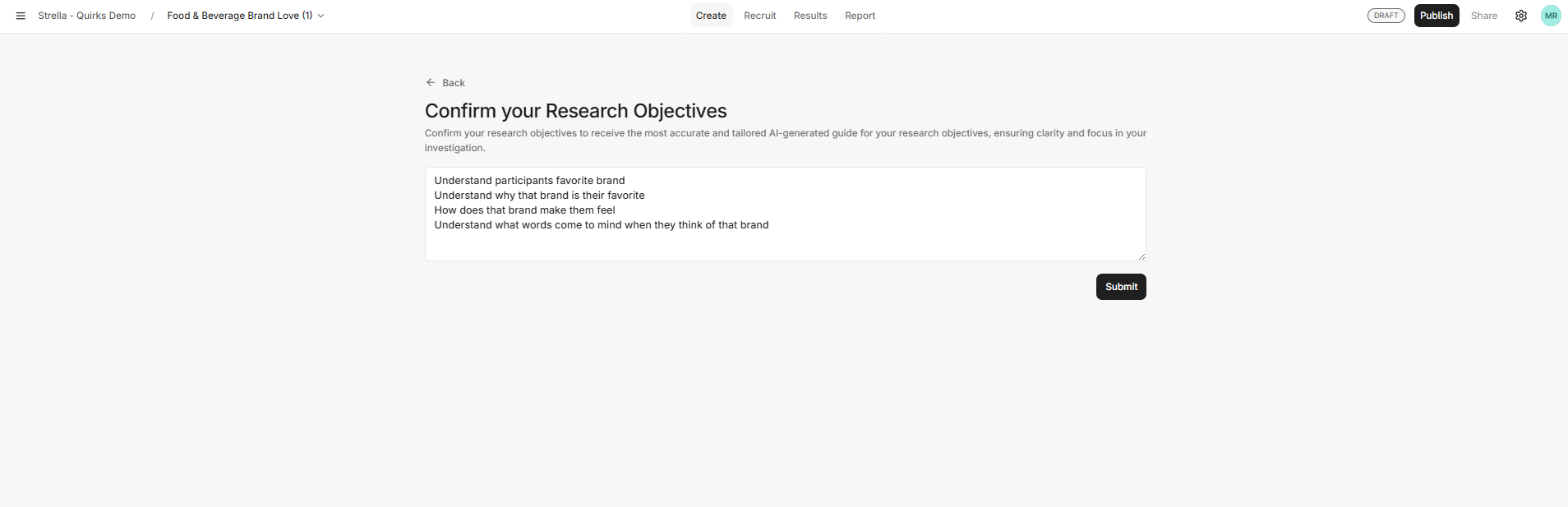This screenshot has width=1568, height=507.
Task: Switch to the Results tab
Action: (810, 16)
